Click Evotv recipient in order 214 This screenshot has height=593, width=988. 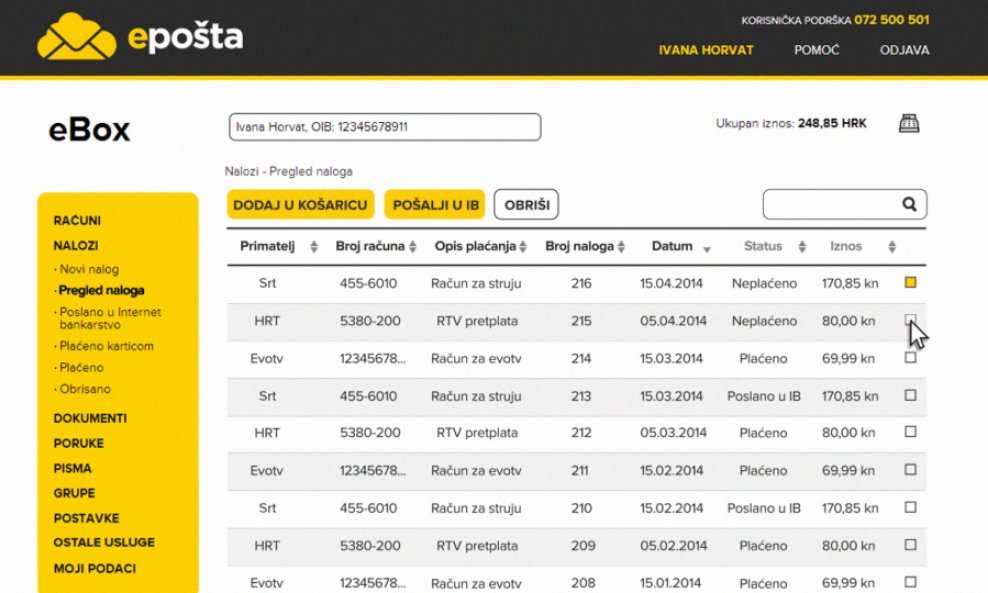point(267,359)
